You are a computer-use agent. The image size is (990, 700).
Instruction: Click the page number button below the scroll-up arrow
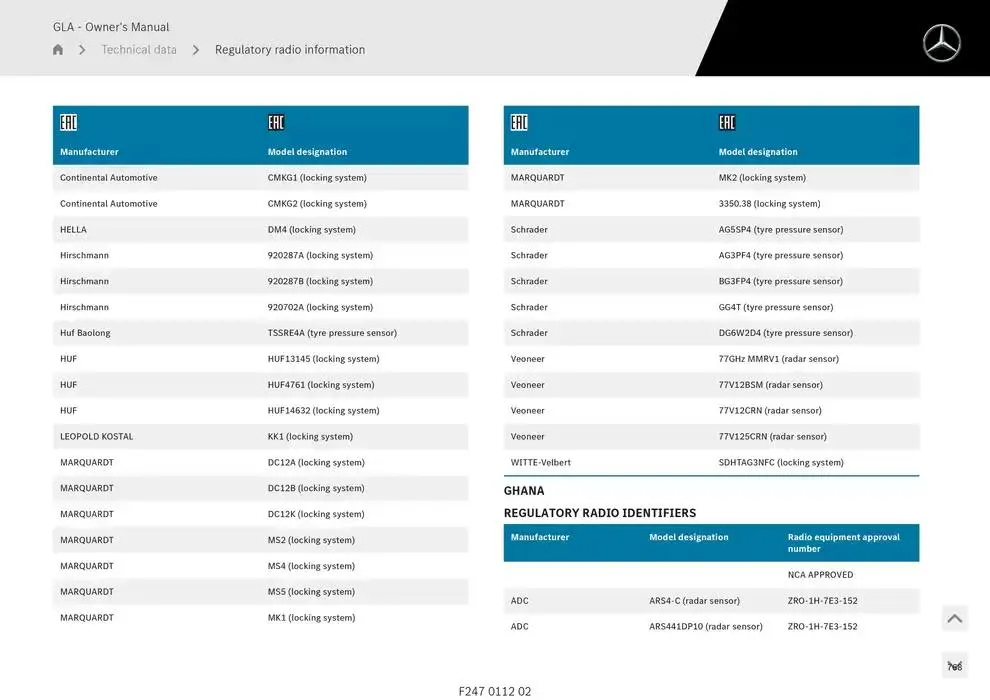954,666
